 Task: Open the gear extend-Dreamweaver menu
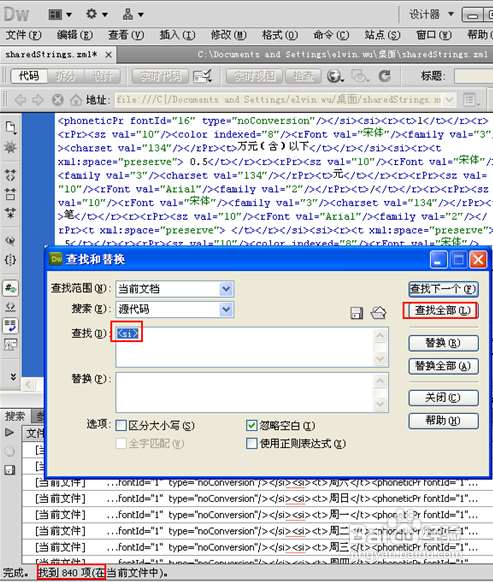click(97, 14)
